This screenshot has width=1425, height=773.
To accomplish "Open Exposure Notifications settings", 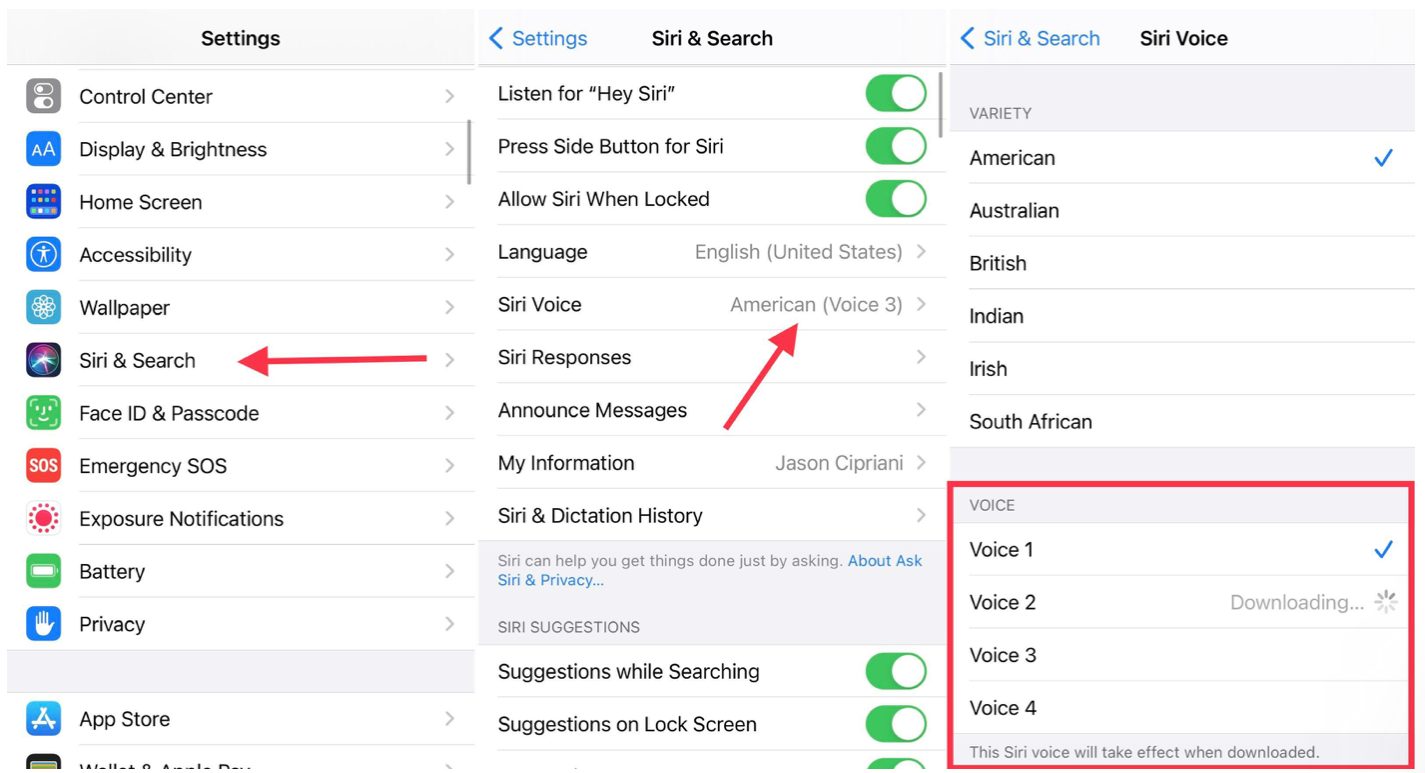I will click(241, 518).
